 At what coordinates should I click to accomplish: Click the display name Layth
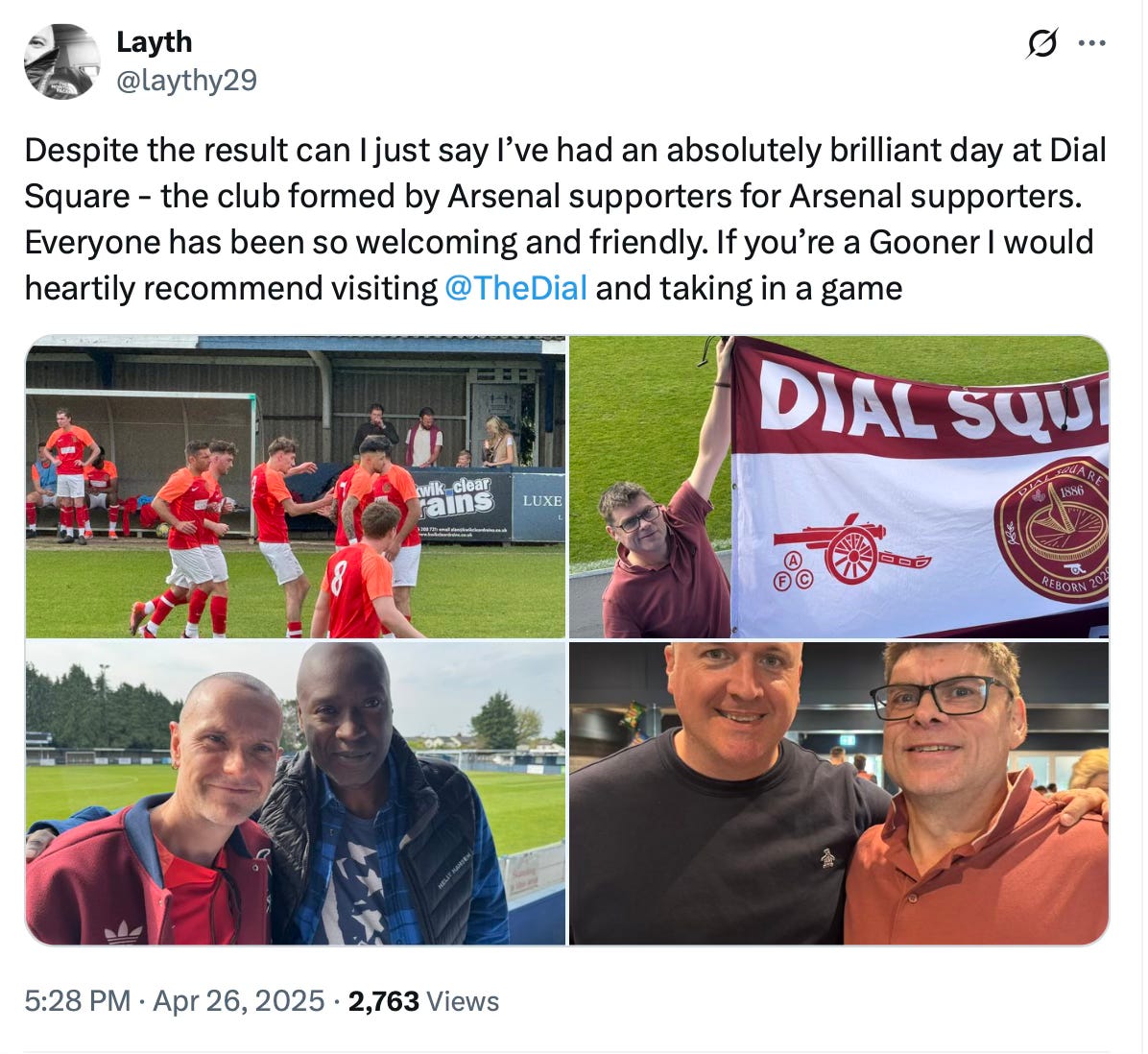tap(154, 41)
